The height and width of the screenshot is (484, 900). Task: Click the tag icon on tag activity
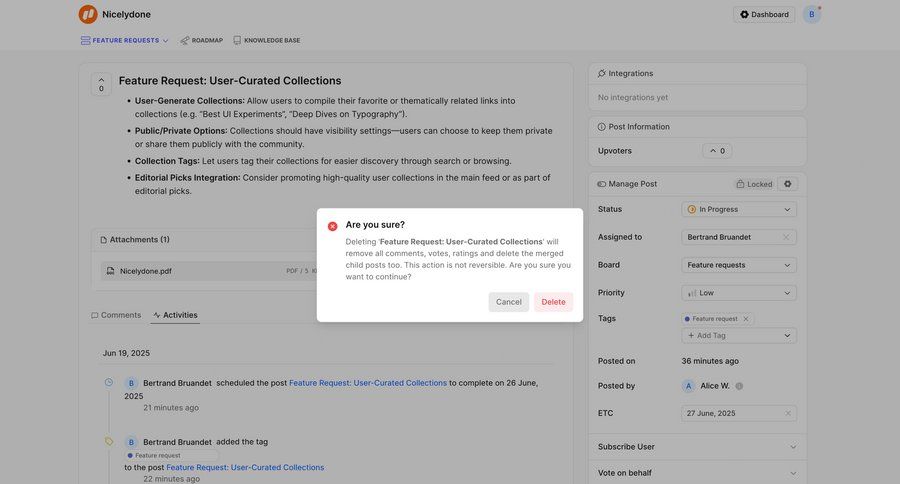(x=109, y=442)
